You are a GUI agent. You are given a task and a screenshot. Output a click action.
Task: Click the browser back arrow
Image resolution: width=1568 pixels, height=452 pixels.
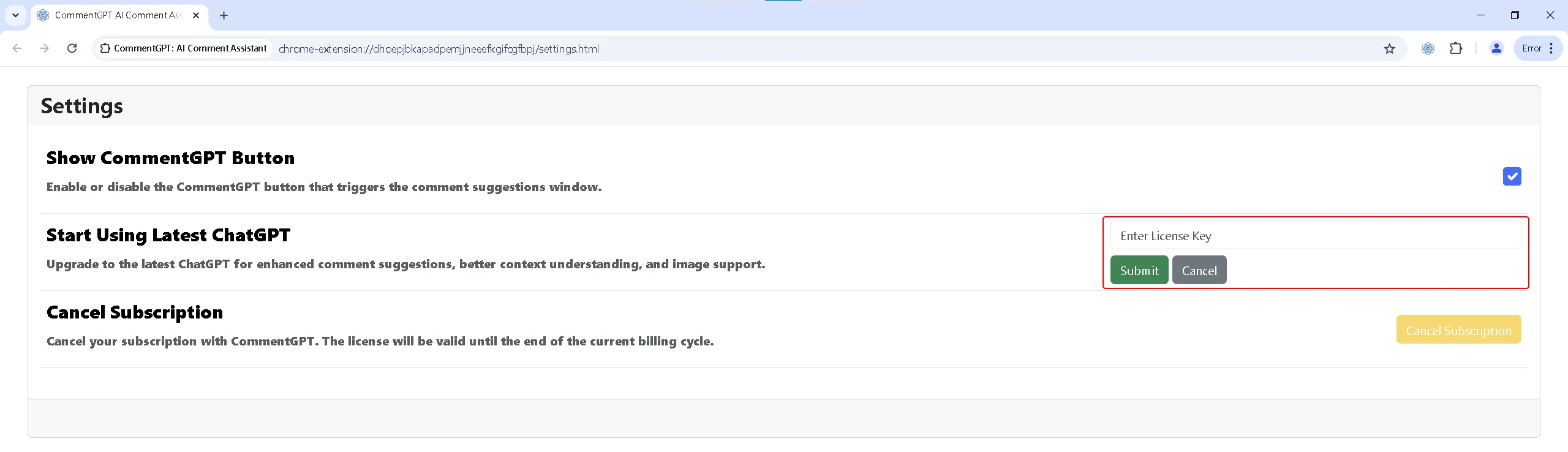tap(17, 48)
